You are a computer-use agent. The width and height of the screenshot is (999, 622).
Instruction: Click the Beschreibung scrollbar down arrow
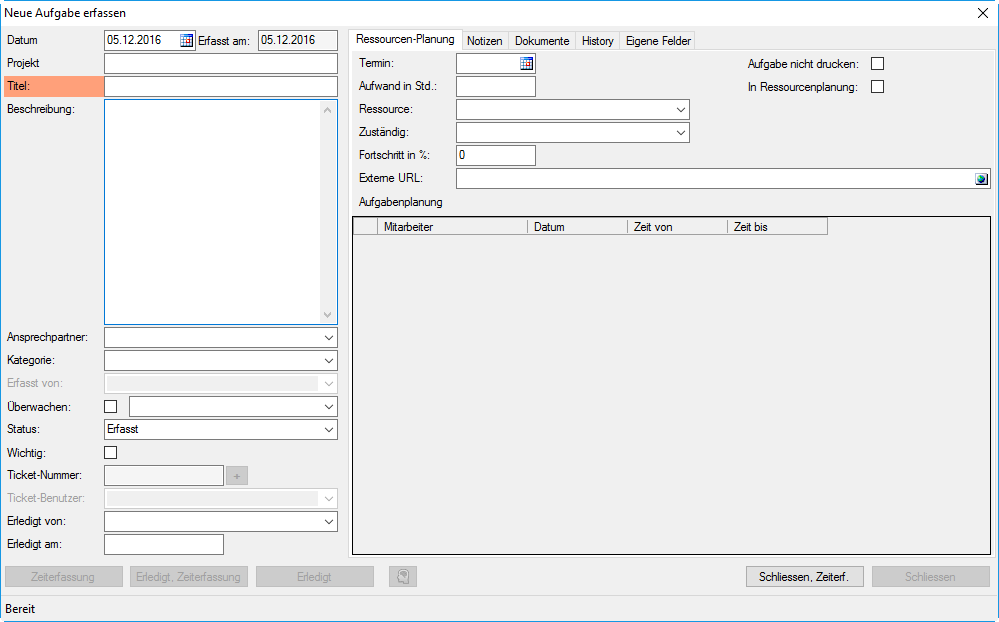(x=327, y=314)
